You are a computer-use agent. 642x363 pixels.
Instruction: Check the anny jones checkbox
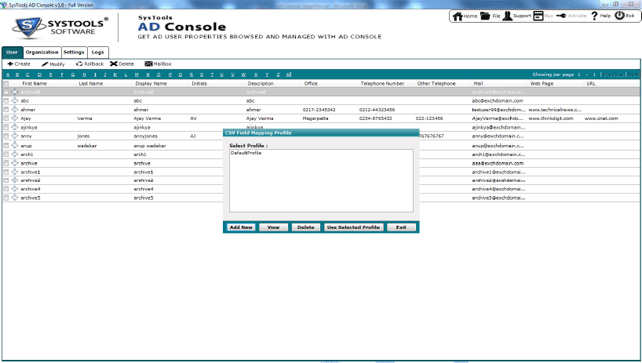(x=6, y=136)
